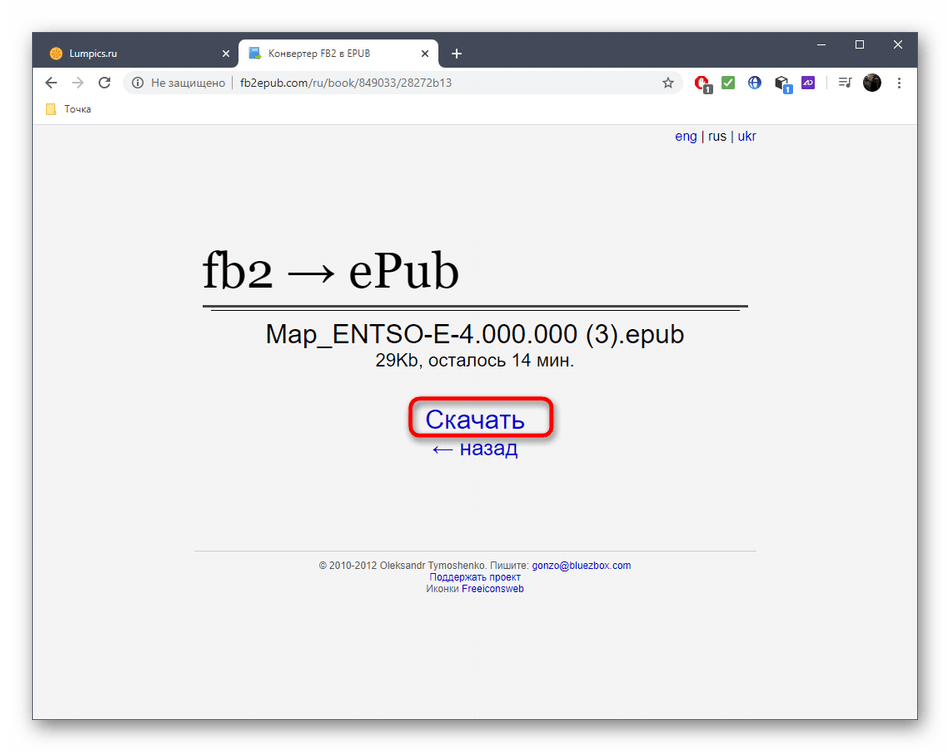
Task: Open the red ad blocker extension icon
Action: tap(703, 84)
